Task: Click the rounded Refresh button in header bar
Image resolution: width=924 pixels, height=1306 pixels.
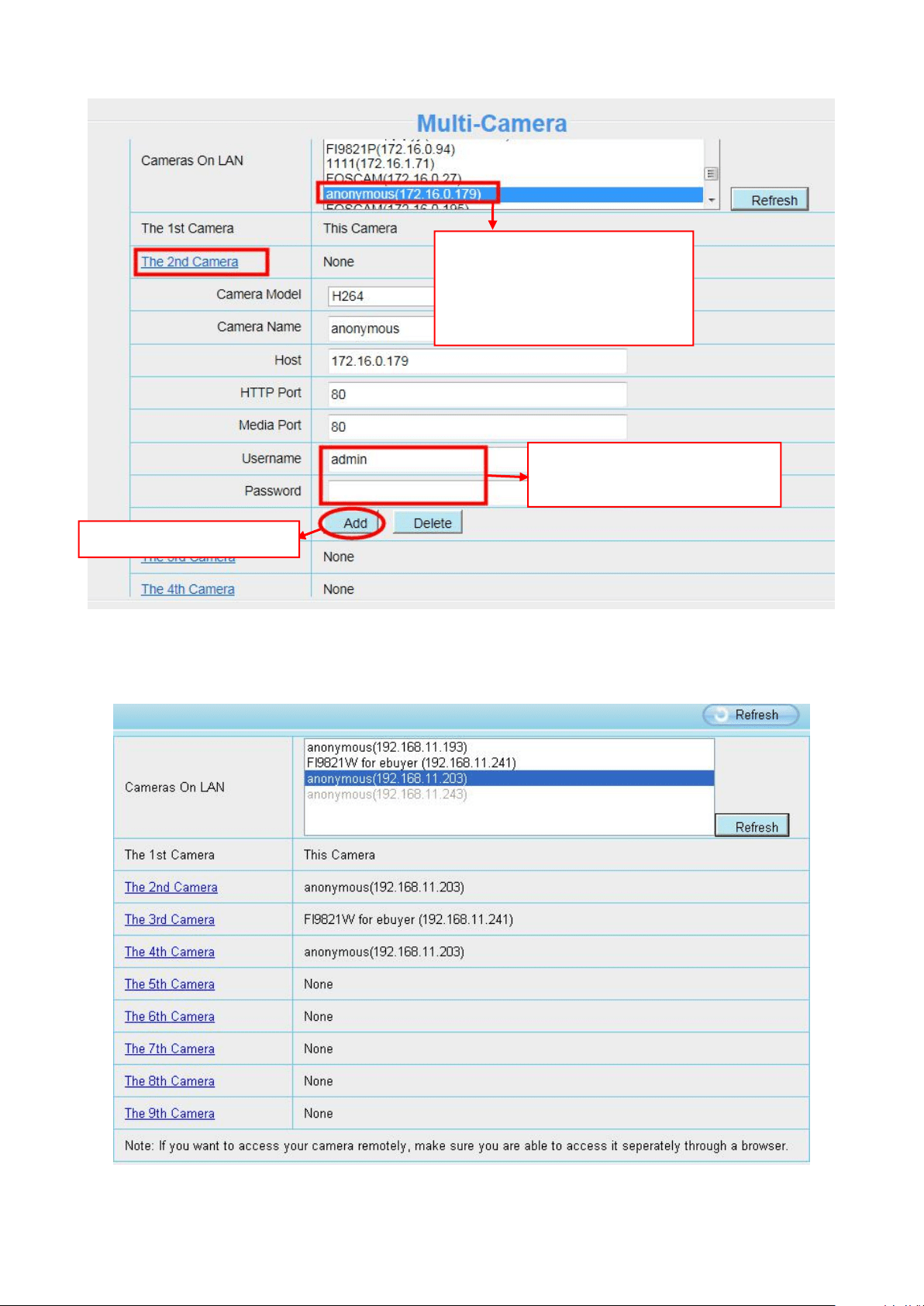Action: tap(750, 715)
